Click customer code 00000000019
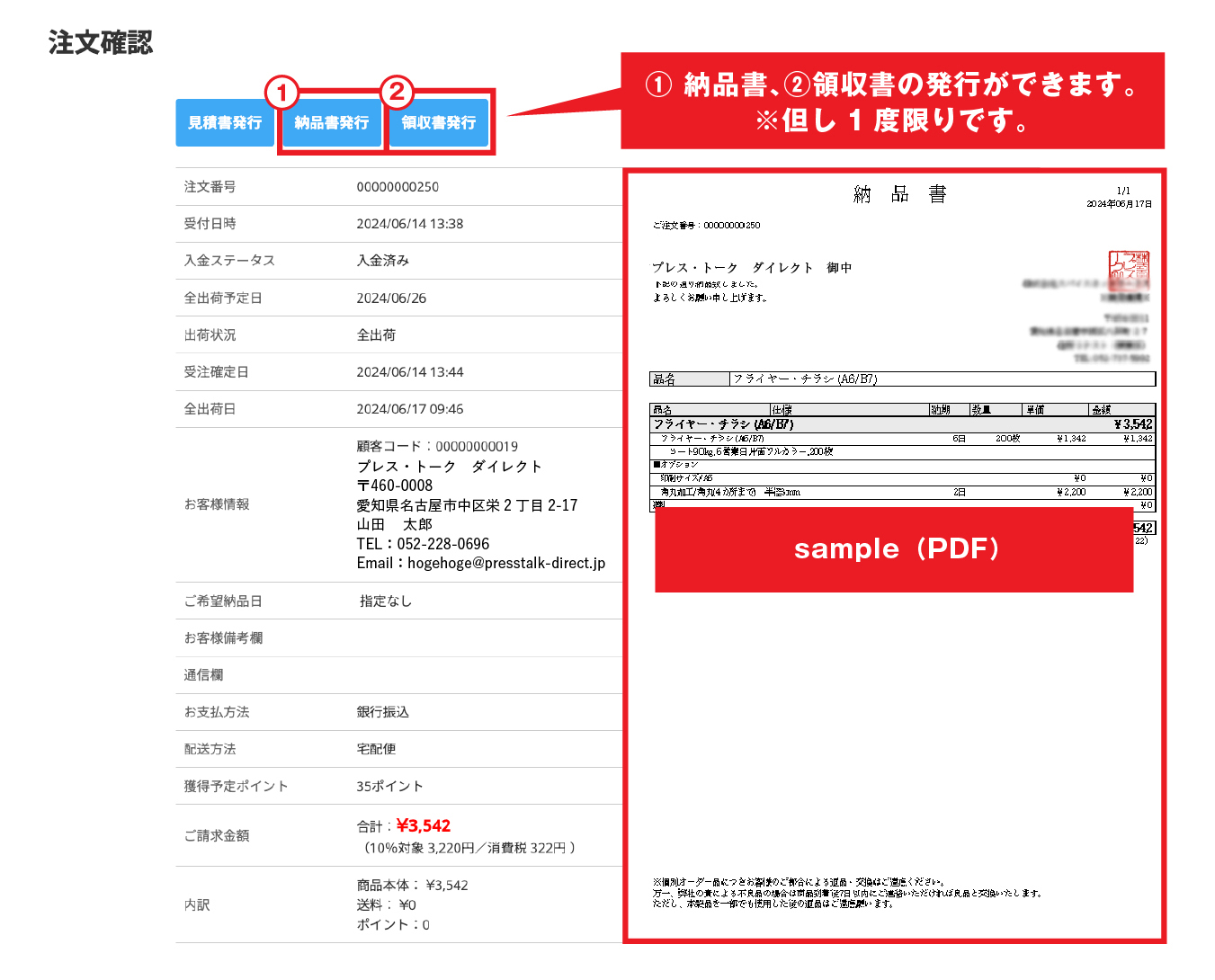 (x=477, y=446)
